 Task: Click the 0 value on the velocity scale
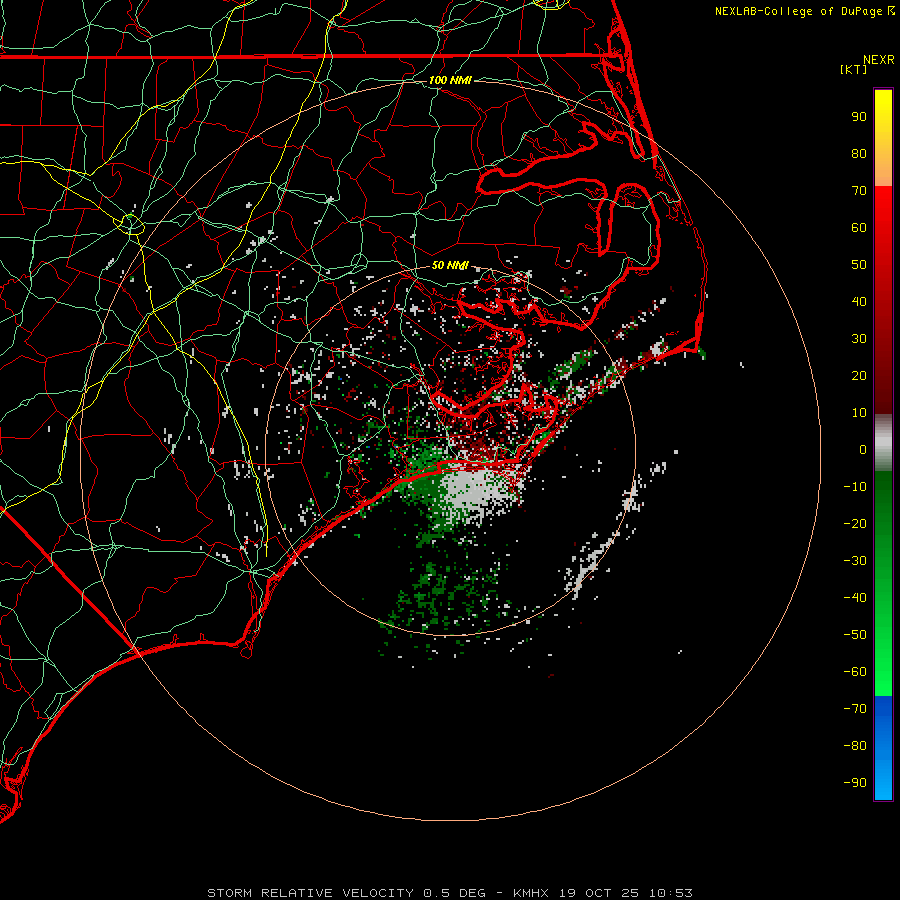coord(863,450)
